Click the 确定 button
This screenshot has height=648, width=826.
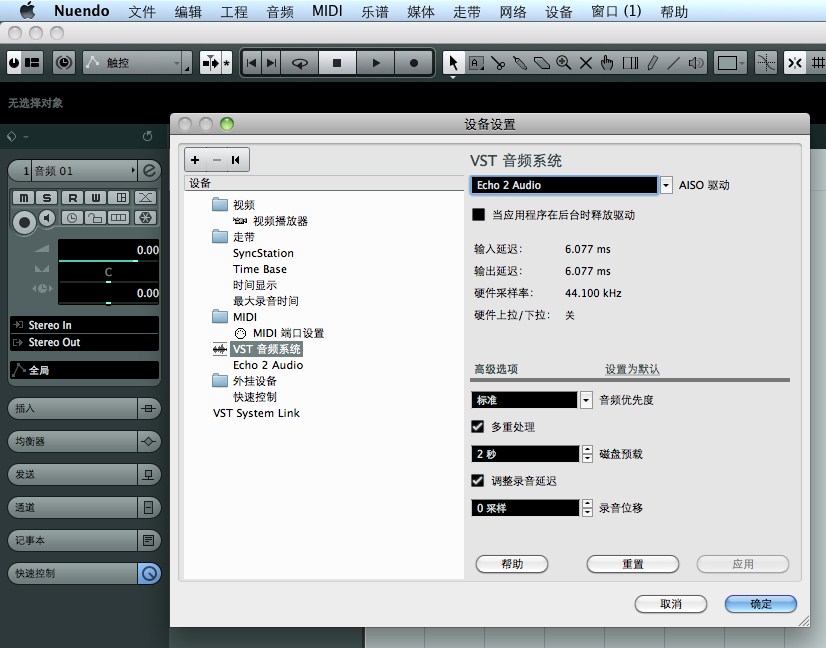click(761, 604)
